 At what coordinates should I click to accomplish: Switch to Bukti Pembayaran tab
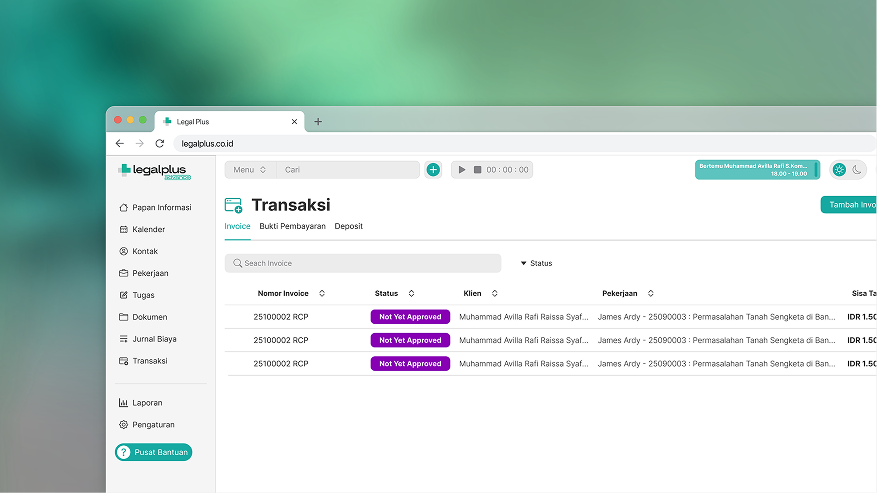click(x=292, y=226)
